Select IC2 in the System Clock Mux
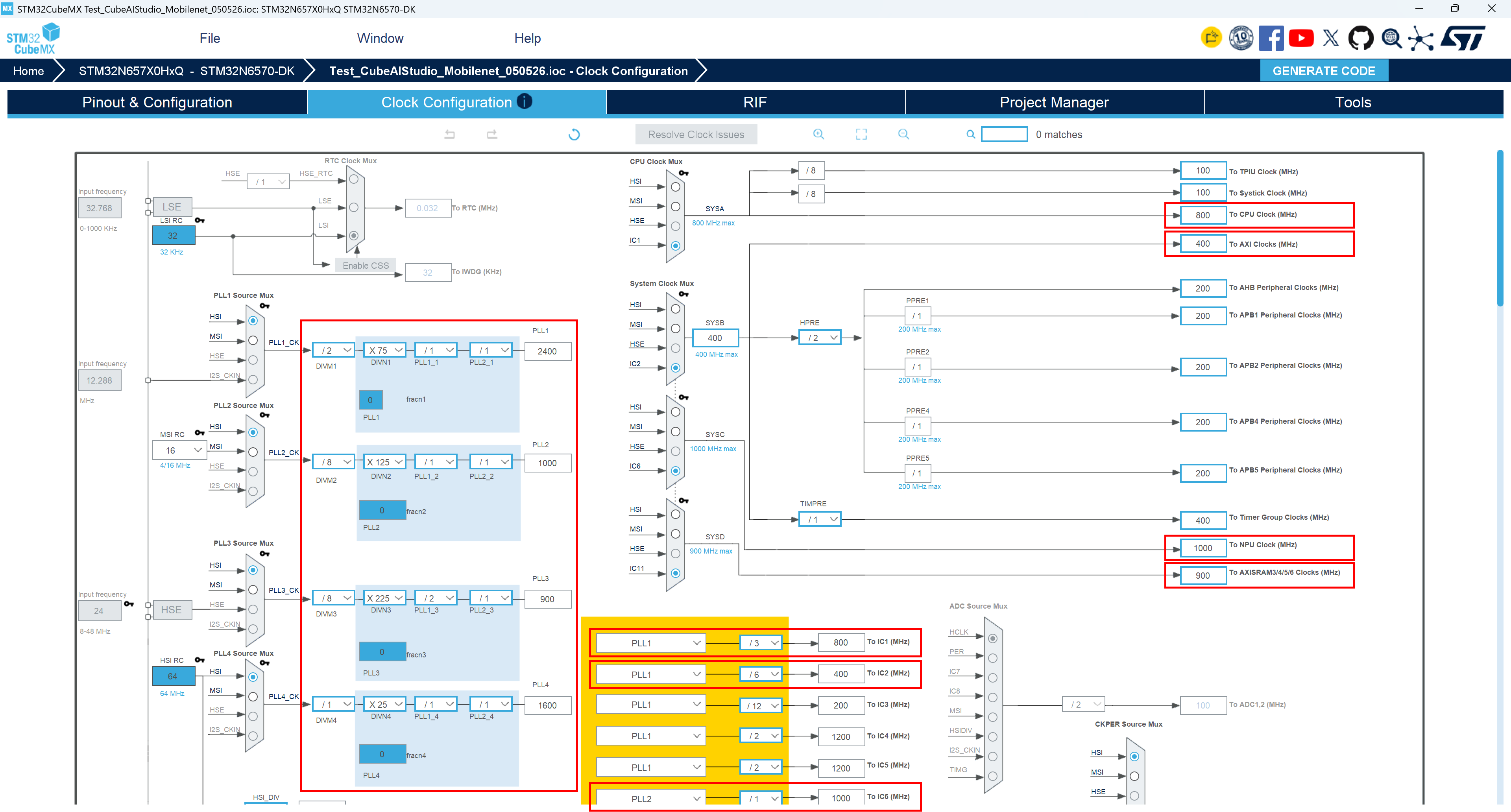 [x=676, y=367]
